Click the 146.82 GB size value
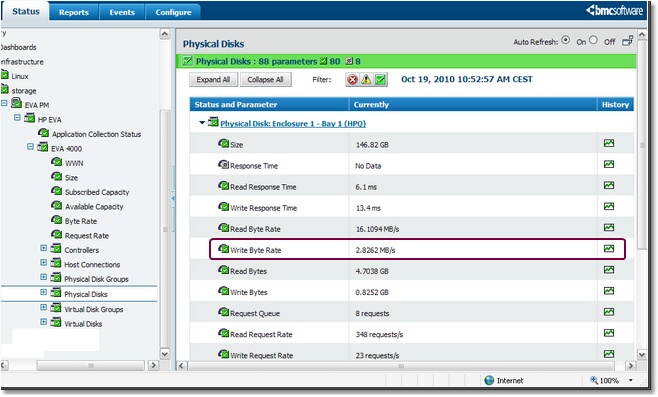The width and height of the screenshot is (658, 397). pyautogui.click(x=372, y=145)
